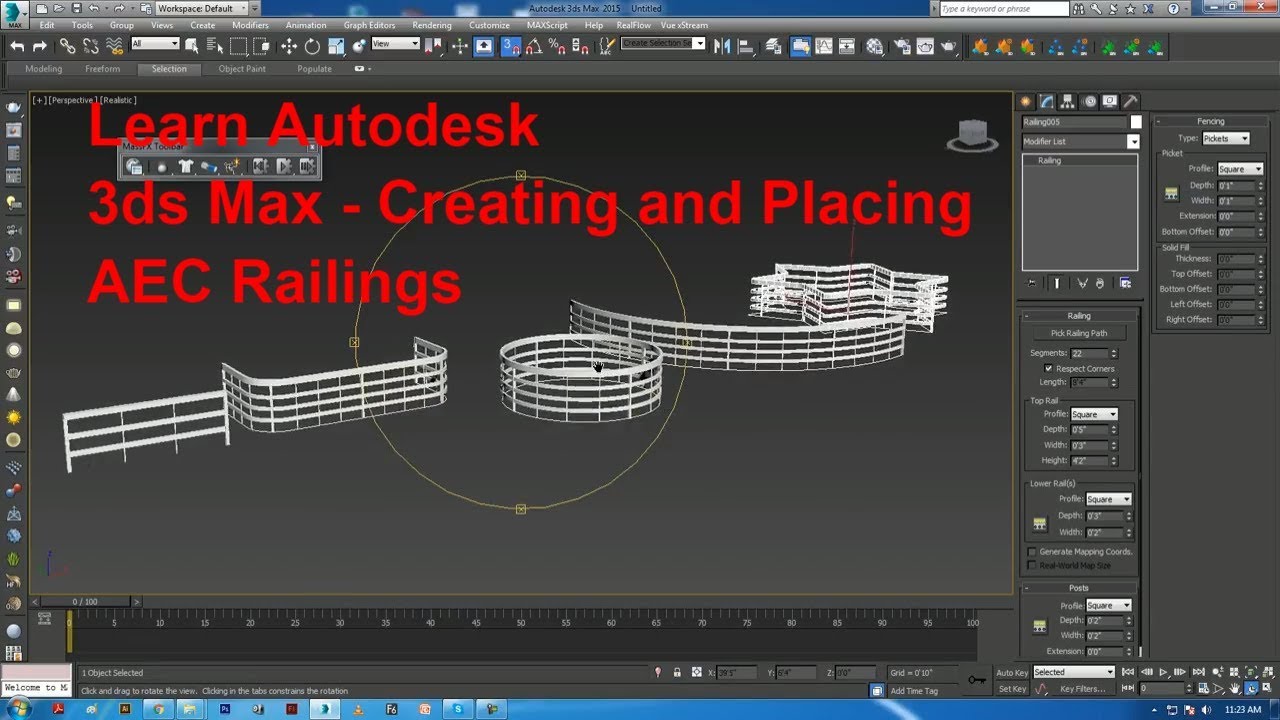Toggle the Set Key mode button
The width and height of the screenshot is (1280, 720).
click(1012, 689)
